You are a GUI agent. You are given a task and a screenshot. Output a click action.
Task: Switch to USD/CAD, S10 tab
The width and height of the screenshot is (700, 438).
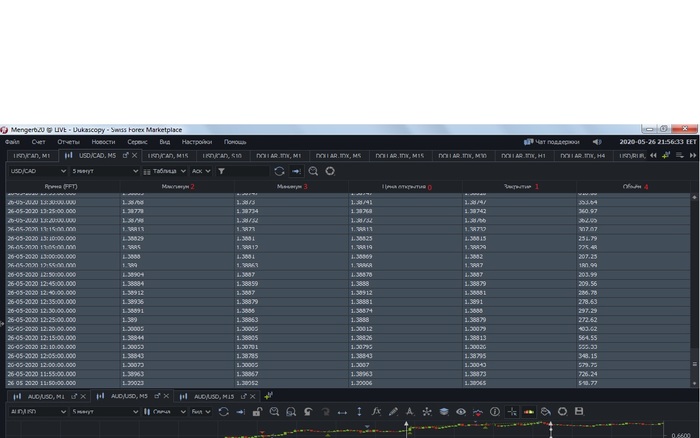tap(222, 156)
